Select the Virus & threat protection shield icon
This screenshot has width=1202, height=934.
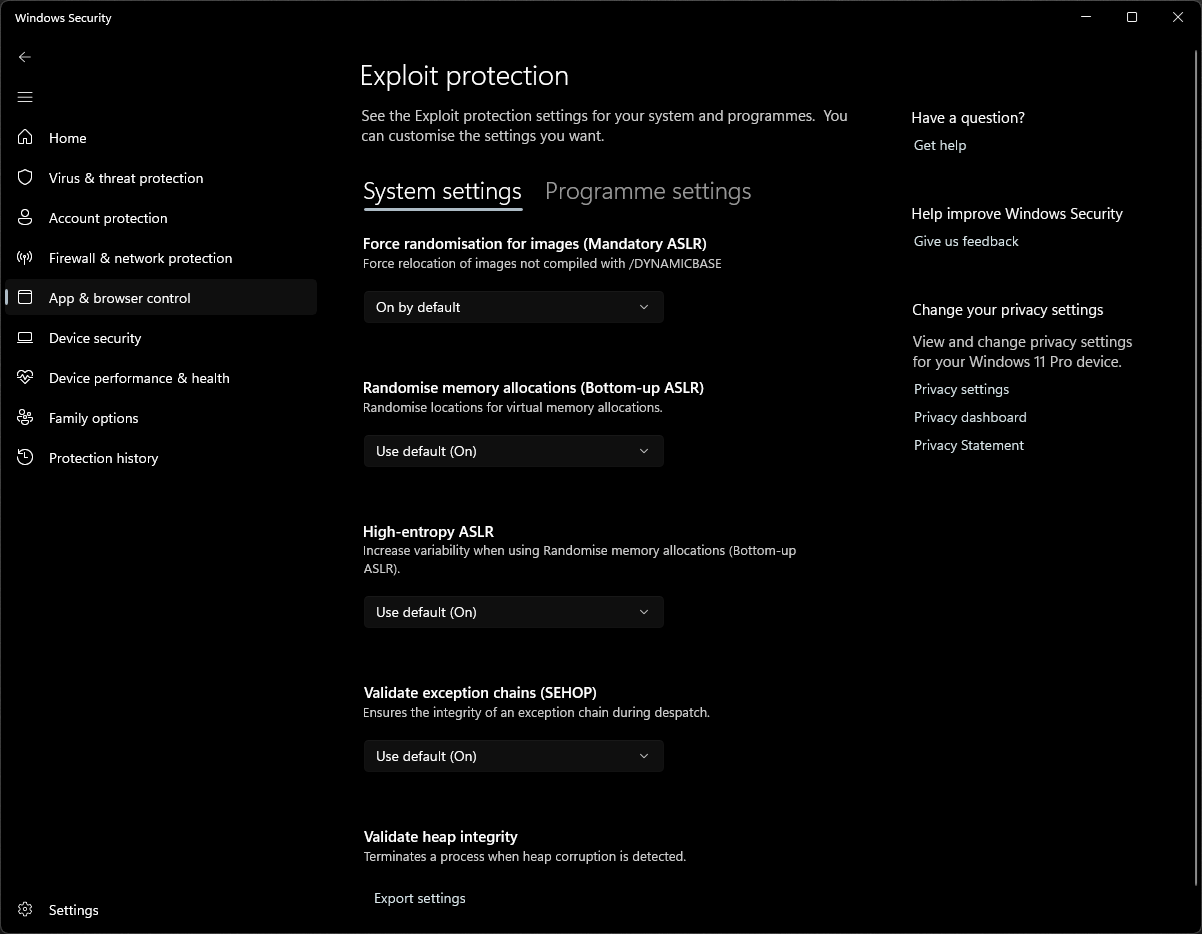(26, 177)
